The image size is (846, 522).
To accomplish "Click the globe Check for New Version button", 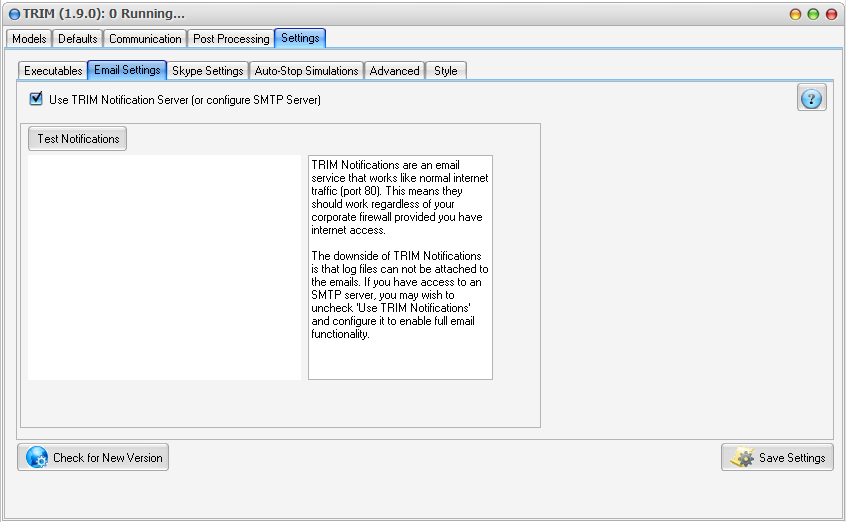I will (93, 457).
